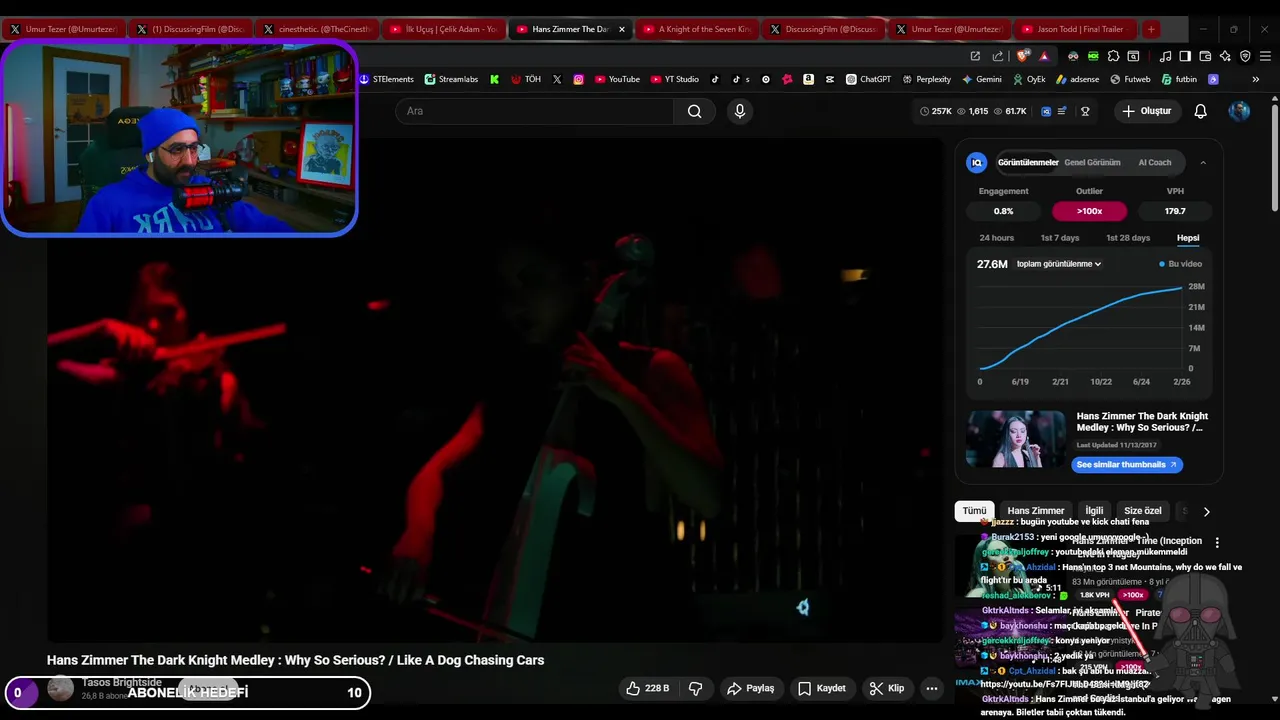This screenshot has width=1280, height=720.
Task: Open YouTube notifications bell
Action: coord(1200,111)
